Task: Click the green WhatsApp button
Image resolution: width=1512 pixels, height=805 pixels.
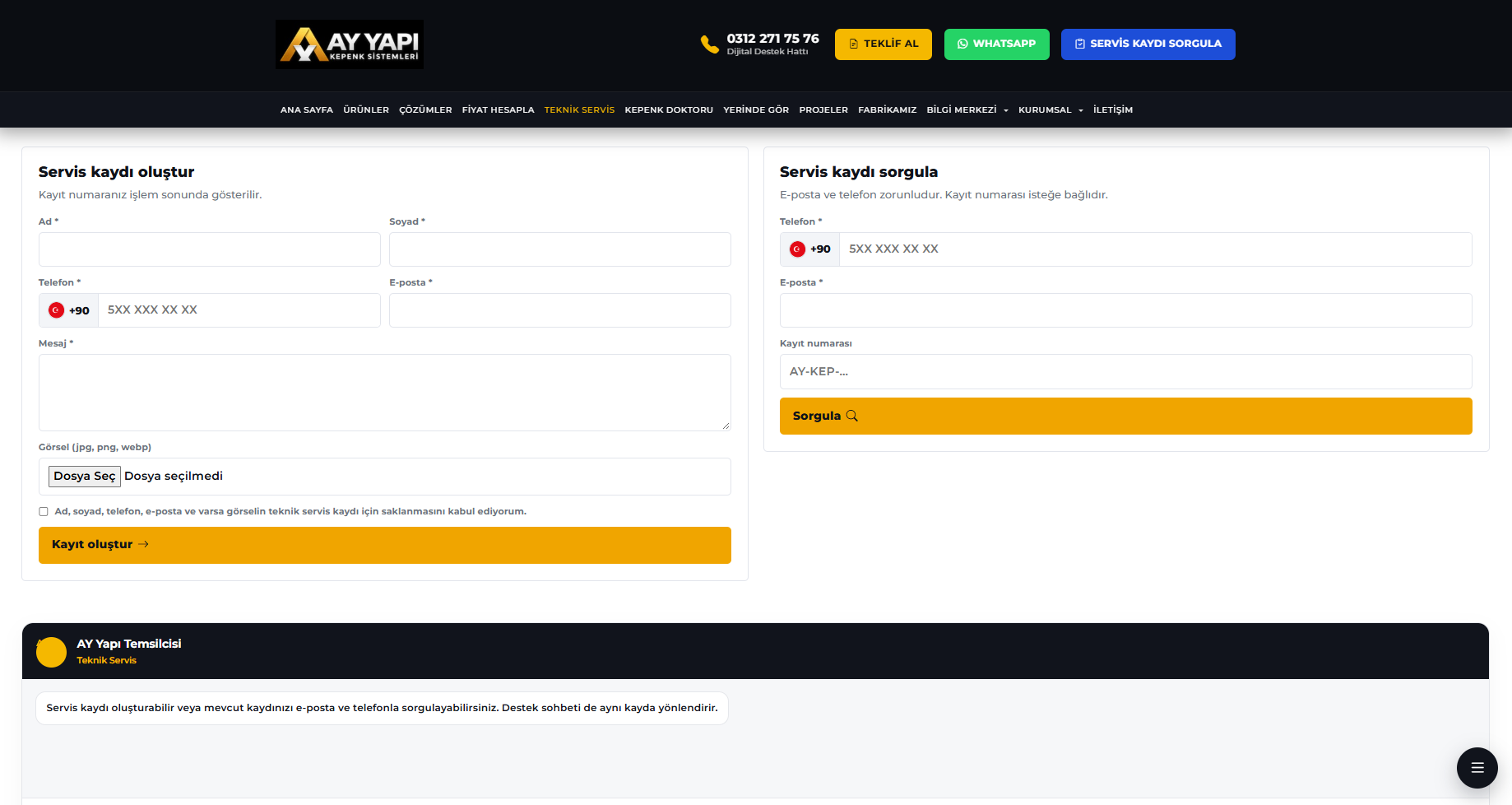Action: (997, 44)
